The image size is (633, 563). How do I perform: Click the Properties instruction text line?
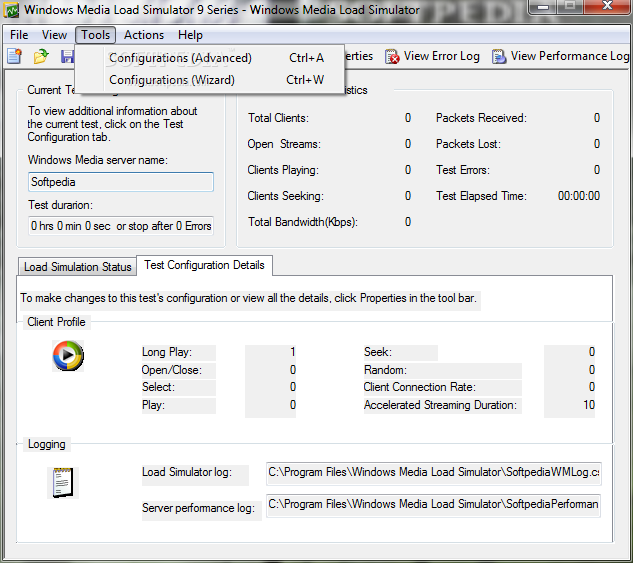(x=248, y=298)
